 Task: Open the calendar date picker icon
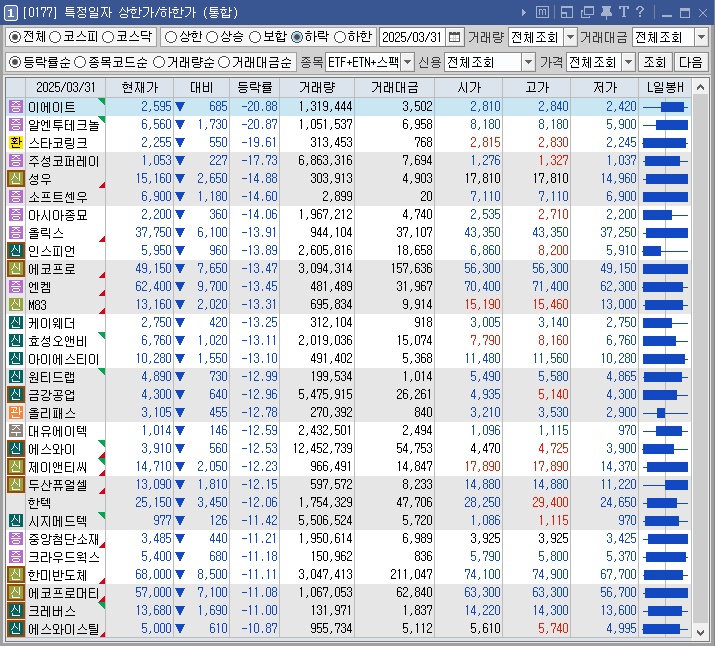click(454, 37)
